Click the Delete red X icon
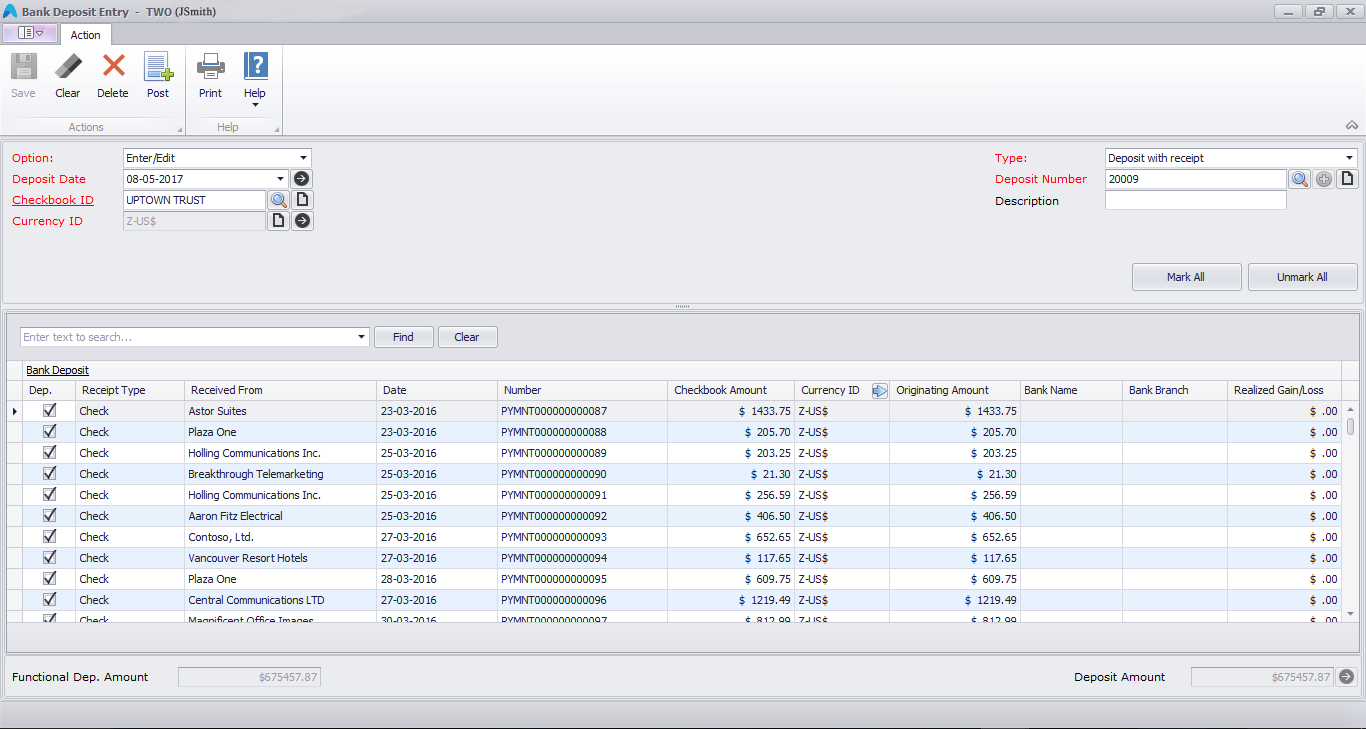This screenshot has height=729, width=1366. 113,67
